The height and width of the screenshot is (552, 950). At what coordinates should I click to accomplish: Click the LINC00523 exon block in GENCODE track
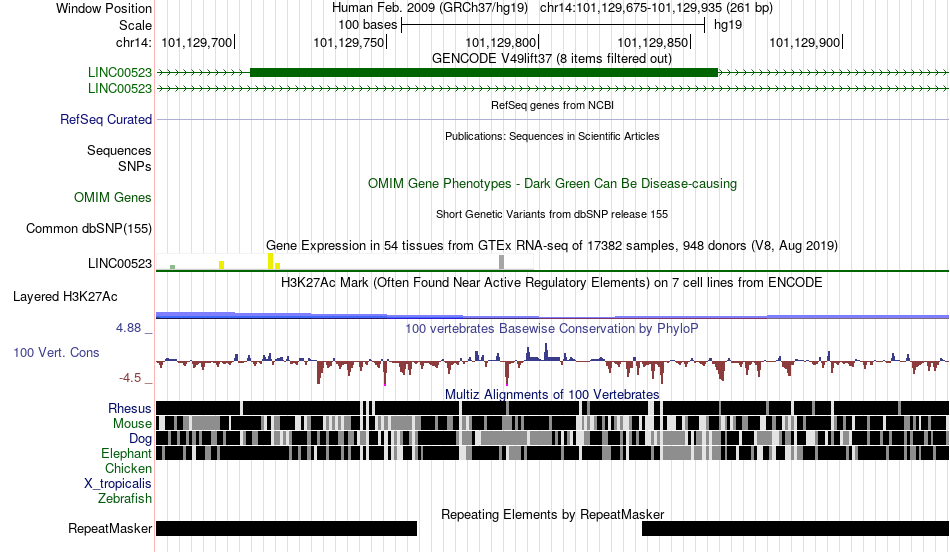[x=484, y=73]
